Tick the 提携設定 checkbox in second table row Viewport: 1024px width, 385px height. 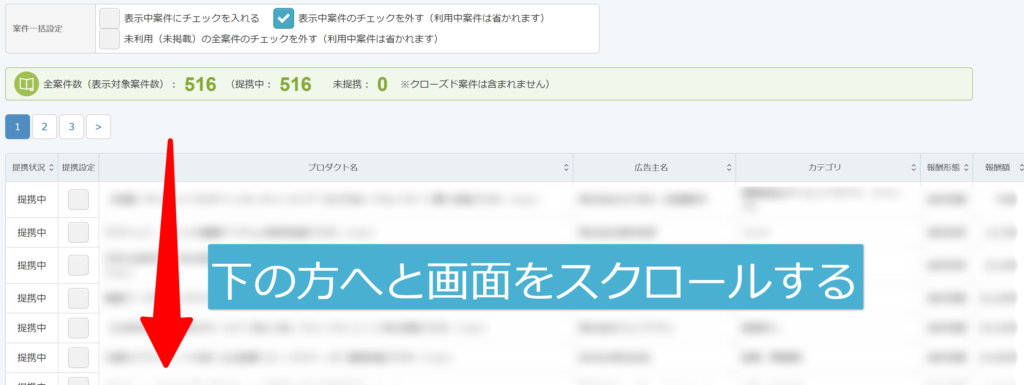[78, 232]
